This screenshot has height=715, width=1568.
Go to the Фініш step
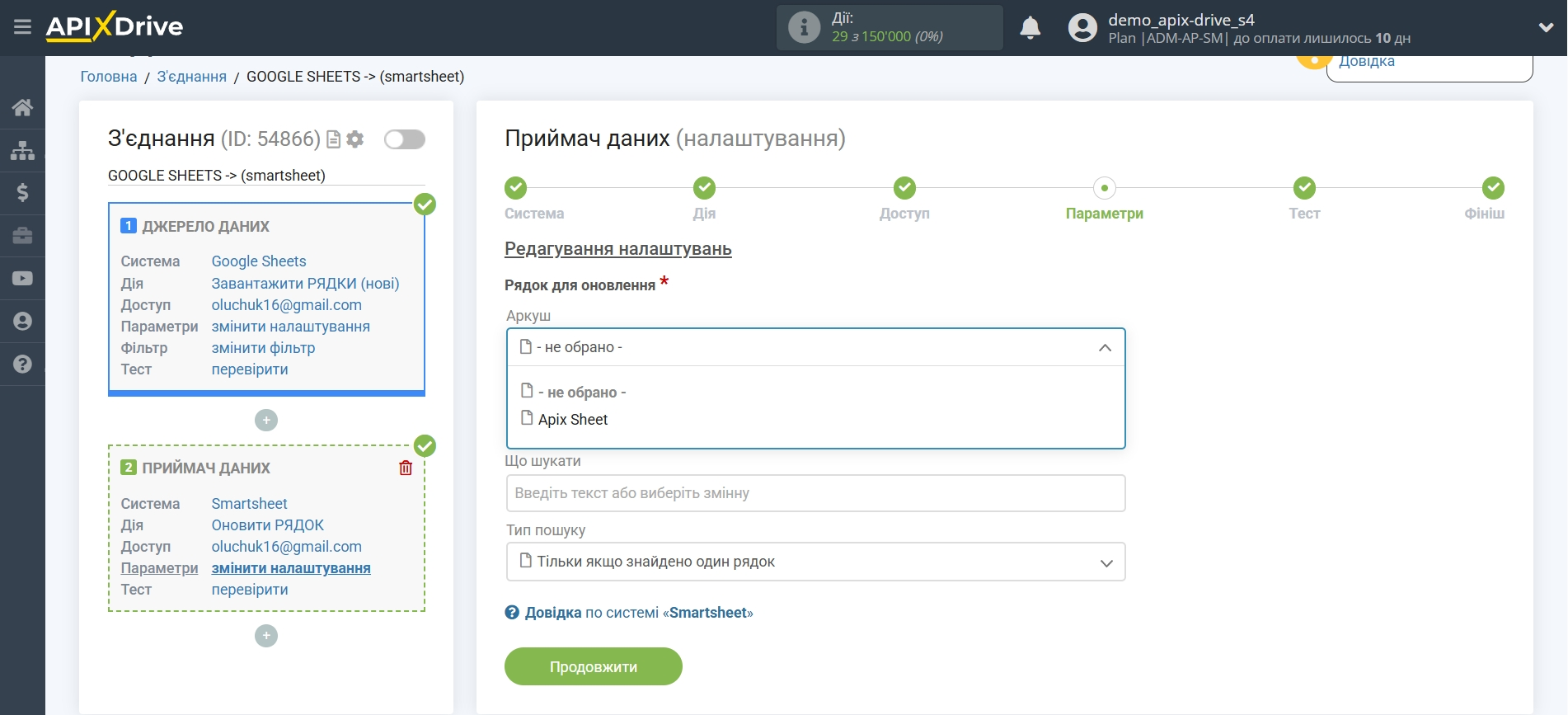coord(1493,188)
